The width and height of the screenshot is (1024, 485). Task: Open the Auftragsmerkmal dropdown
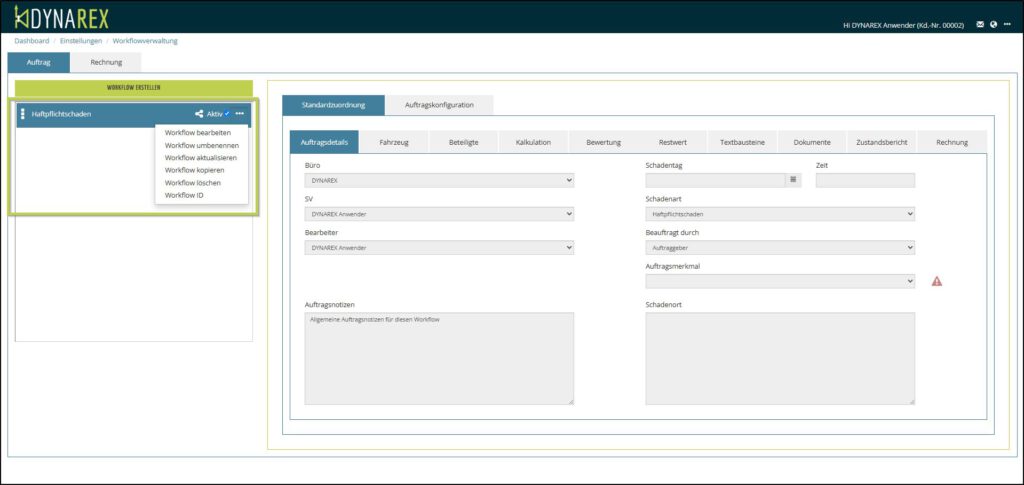[780, 281]
